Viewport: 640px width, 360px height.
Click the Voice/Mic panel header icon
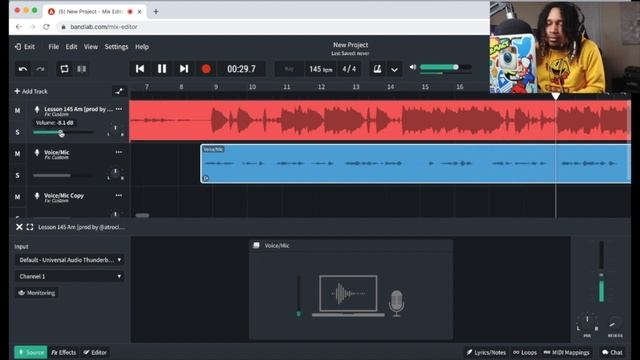click(x=256, y=245)
